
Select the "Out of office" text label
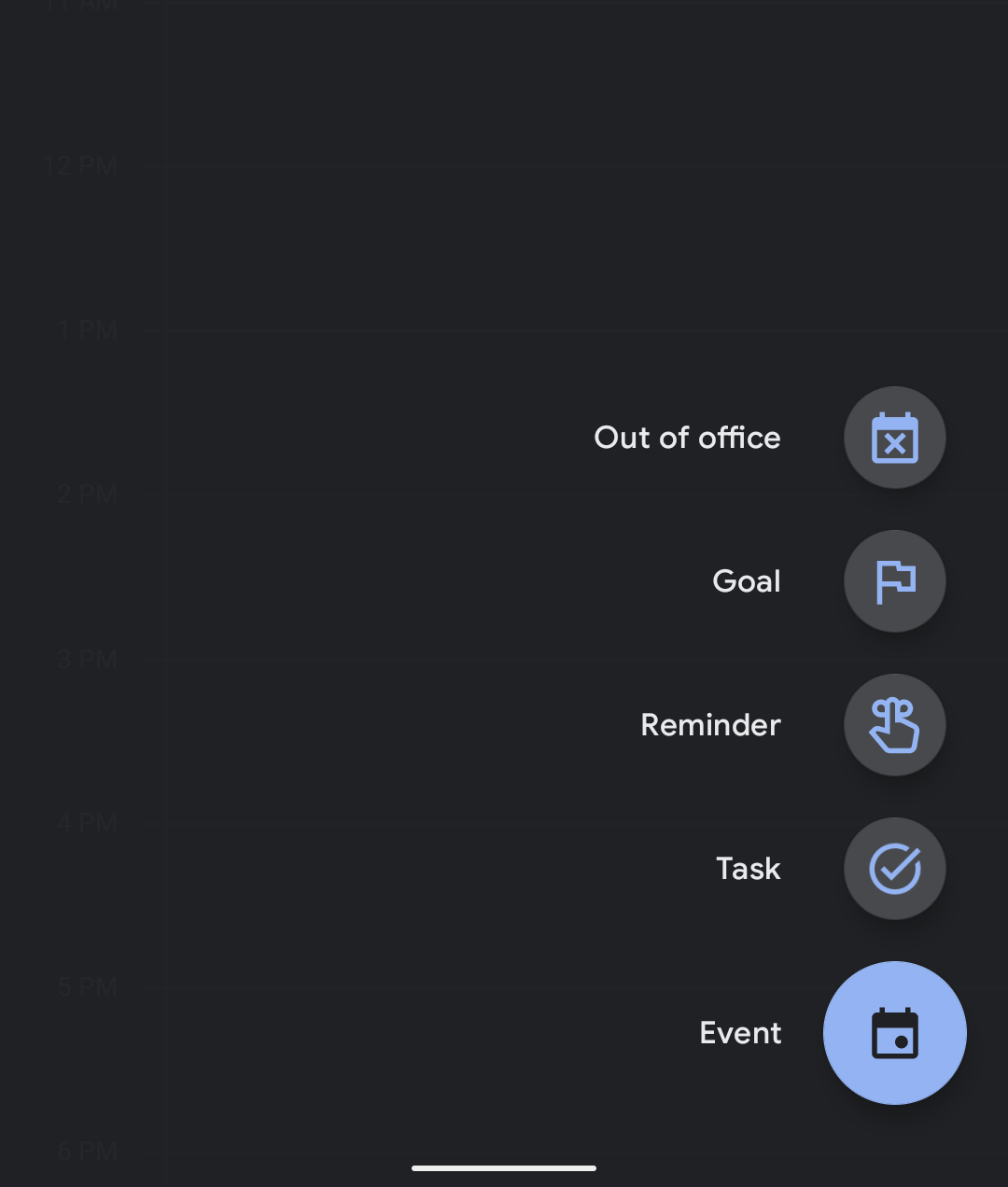point(687,438)
